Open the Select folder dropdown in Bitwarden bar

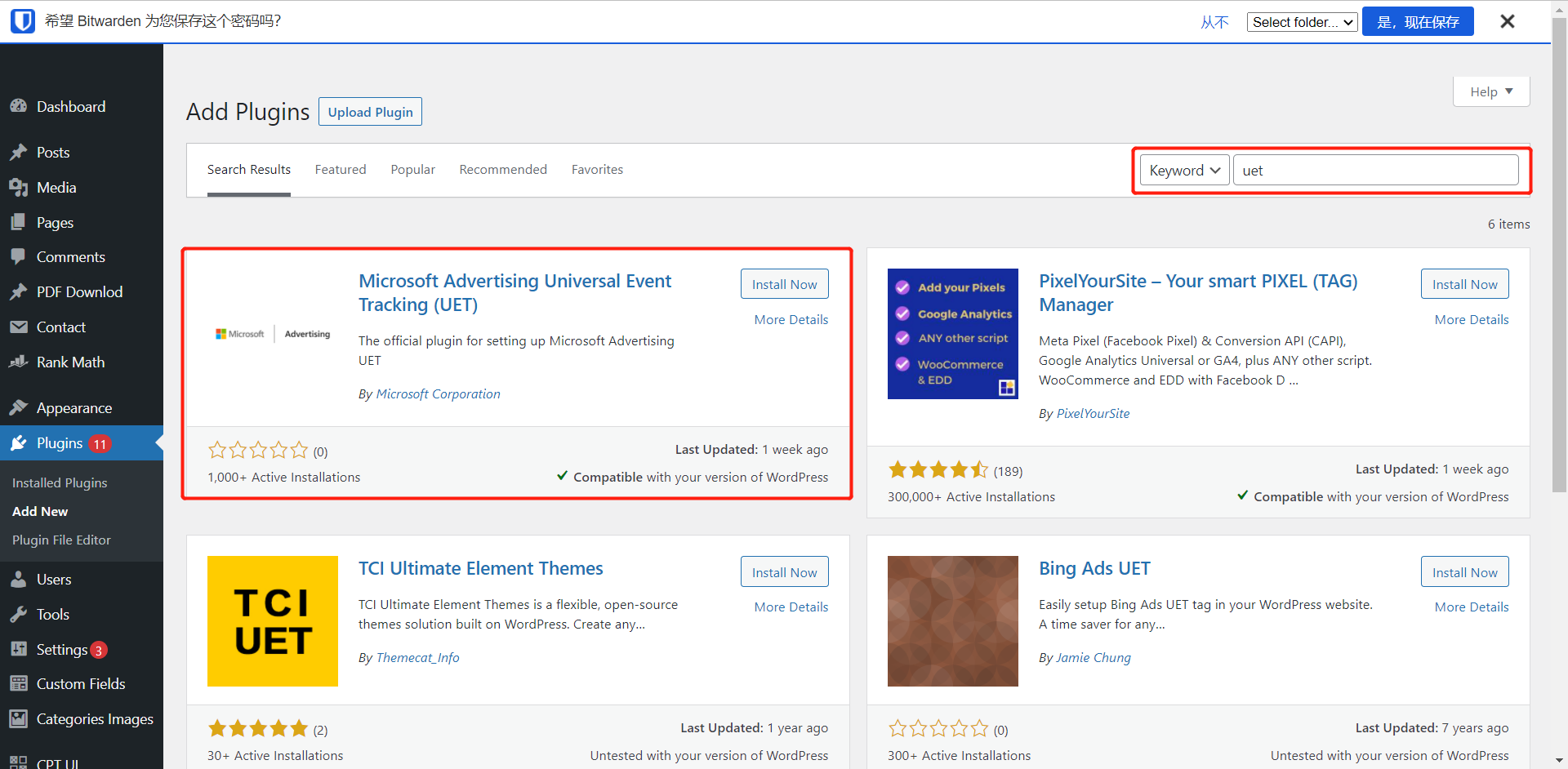pos(1302,22)
